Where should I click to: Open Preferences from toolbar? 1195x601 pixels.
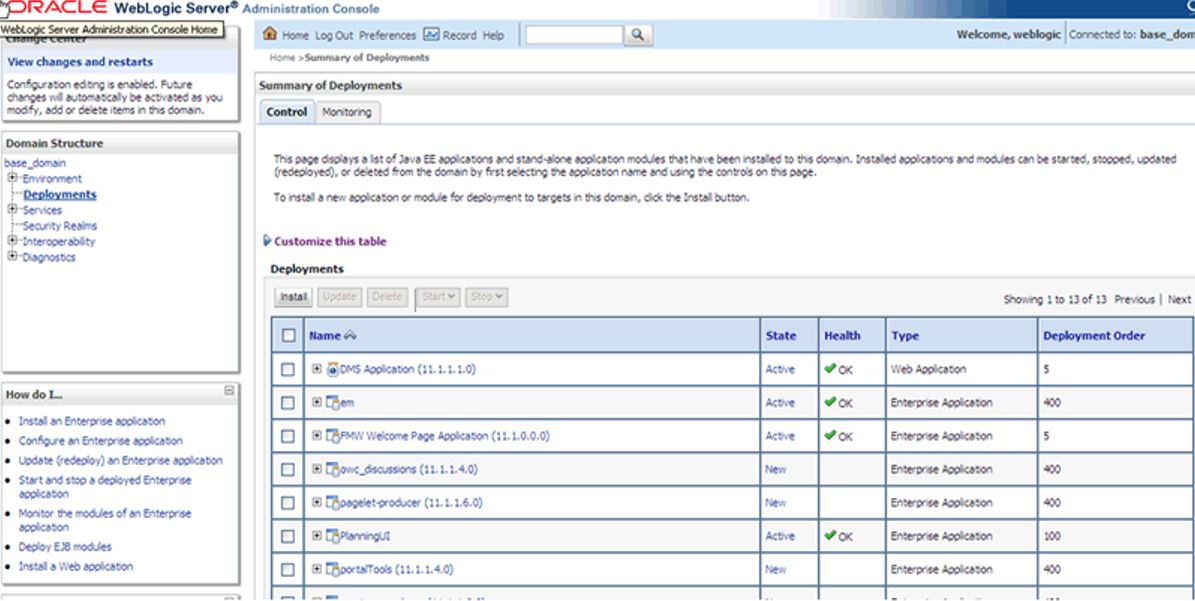point(387,35)
